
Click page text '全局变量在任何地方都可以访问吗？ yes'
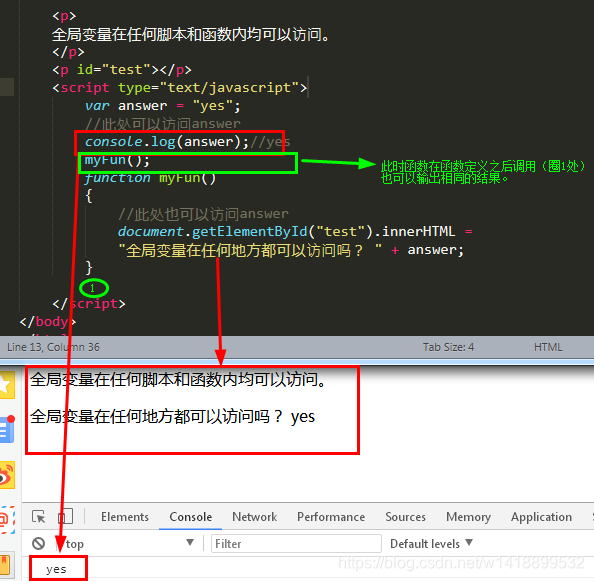click(x=173, y=417)
